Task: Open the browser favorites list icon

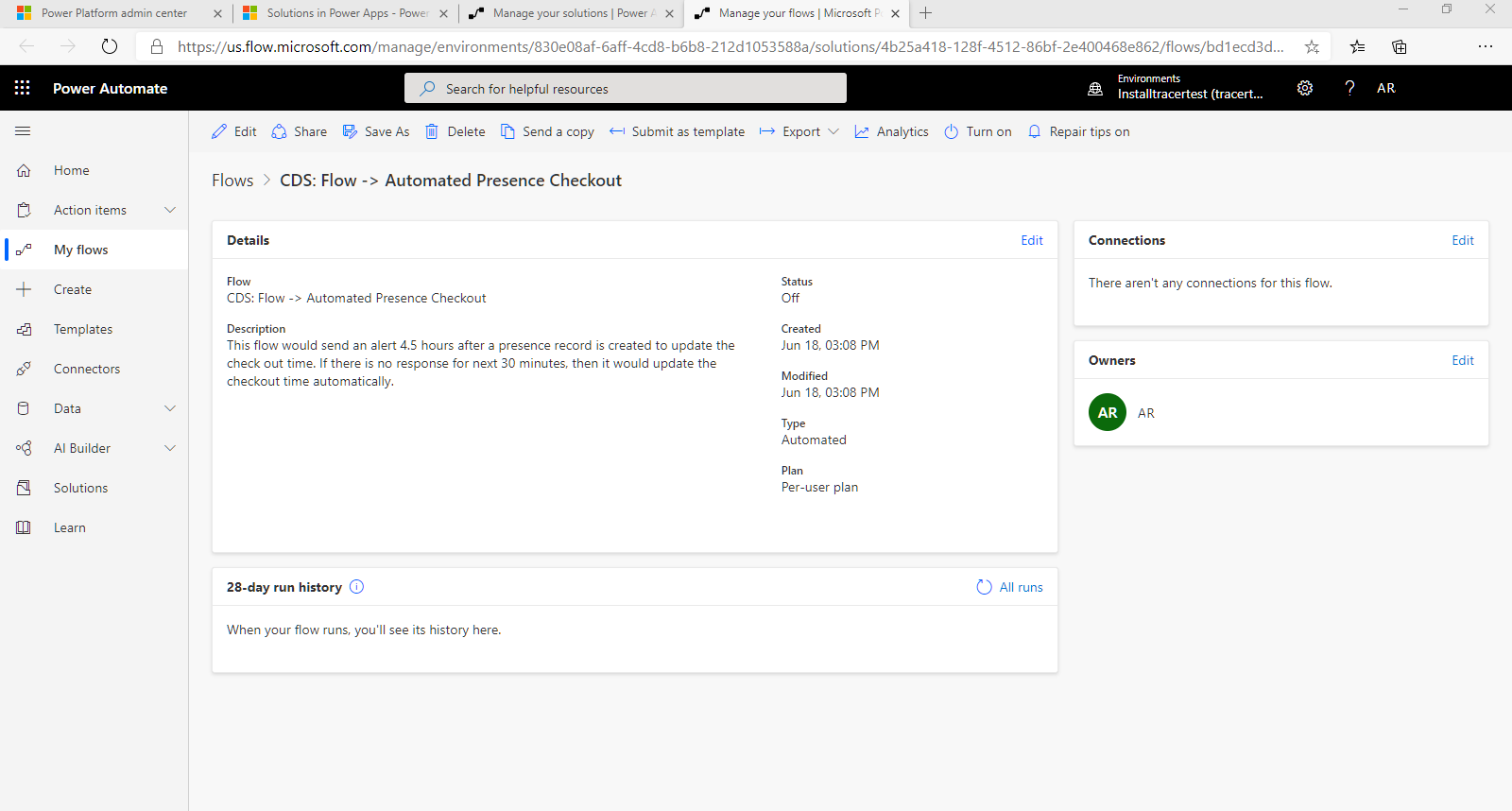Action: [x=1357, y=46]
